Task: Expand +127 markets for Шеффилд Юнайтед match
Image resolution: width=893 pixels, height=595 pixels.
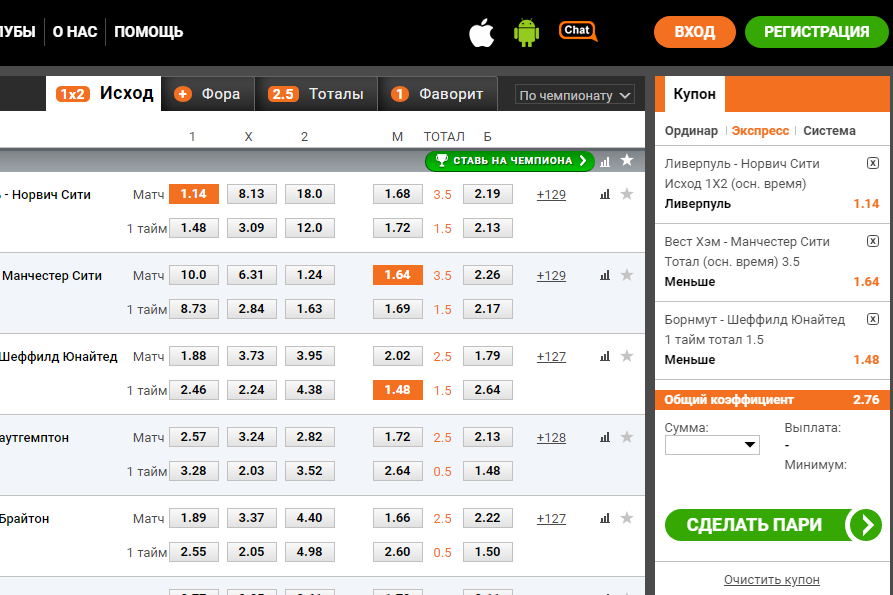Action: click(x=551, y=356)
